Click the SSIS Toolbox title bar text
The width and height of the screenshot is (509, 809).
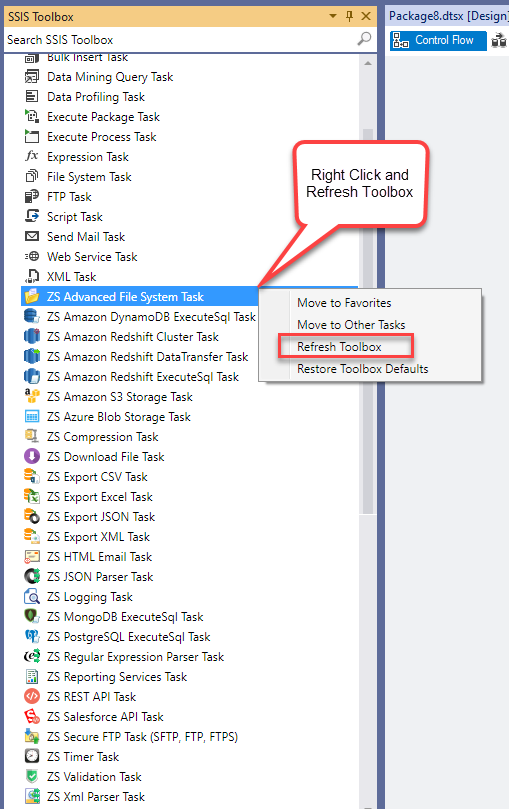pyautogui.click(x=41, y=17)
